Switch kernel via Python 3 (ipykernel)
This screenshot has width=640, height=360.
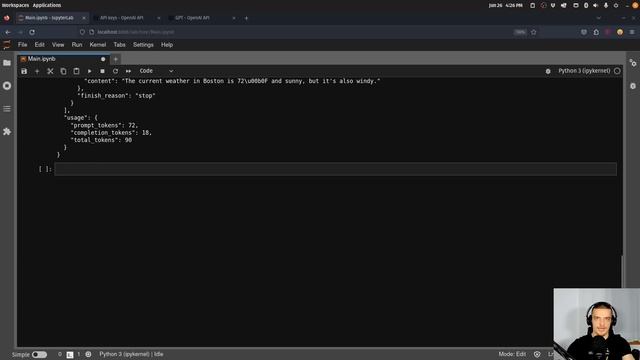(584, 71)
